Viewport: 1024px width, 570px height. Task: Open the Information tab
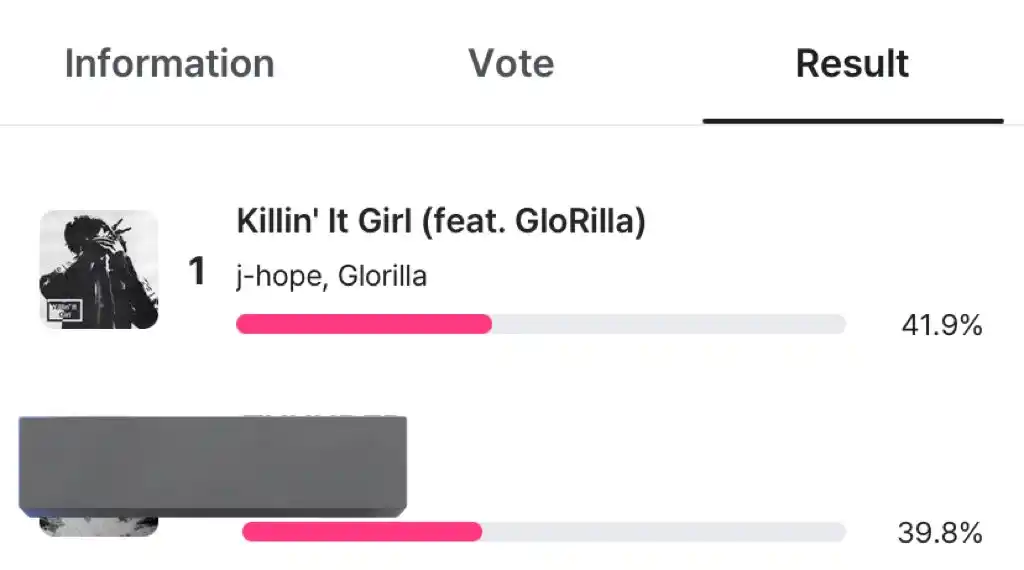(x=169, y=63)
